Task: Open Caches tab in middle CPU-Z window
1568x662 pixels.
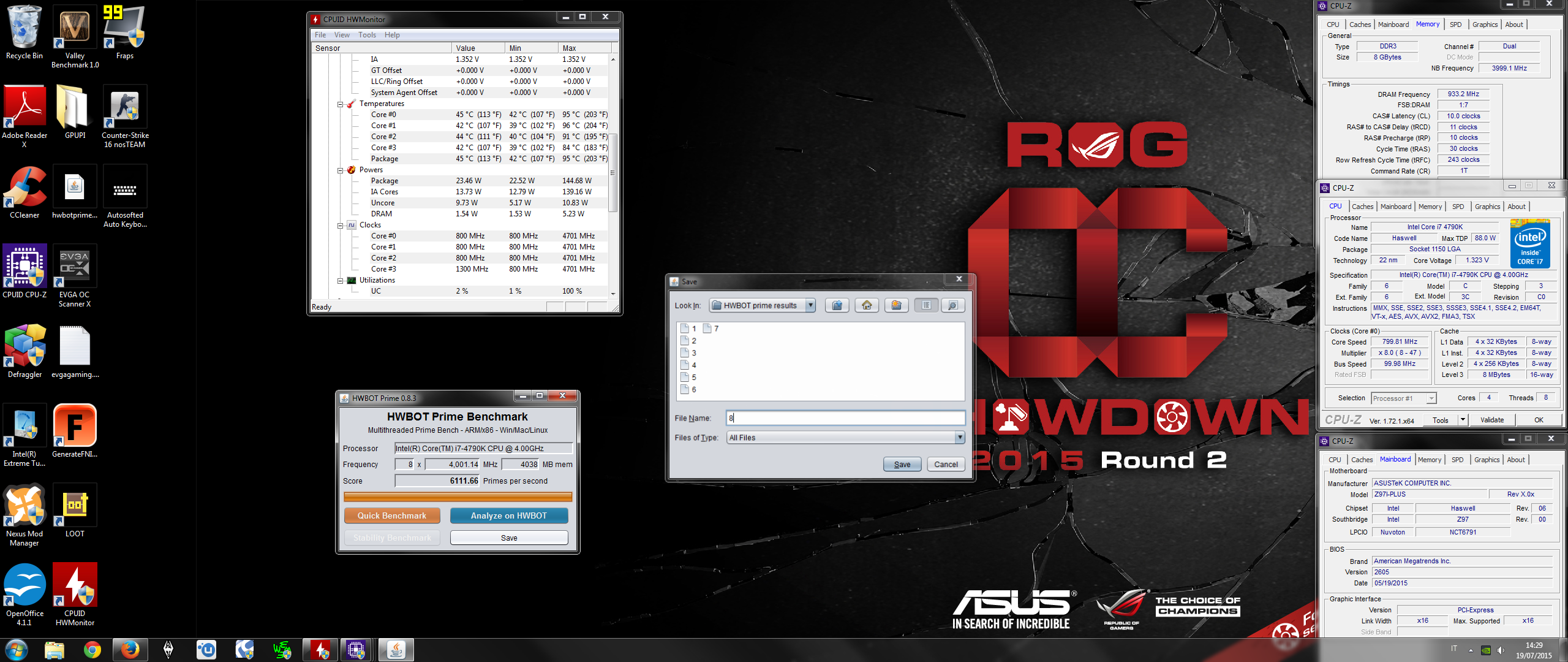Action: [x=1362, y=207]
